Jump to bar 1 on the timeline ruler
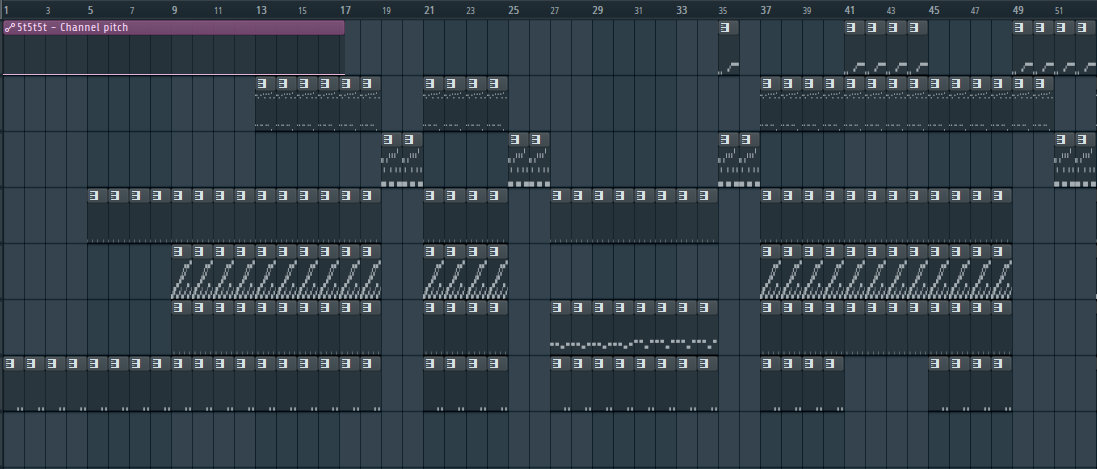Viewport: 1097px width, 469px height. click(x=6, y=10)
